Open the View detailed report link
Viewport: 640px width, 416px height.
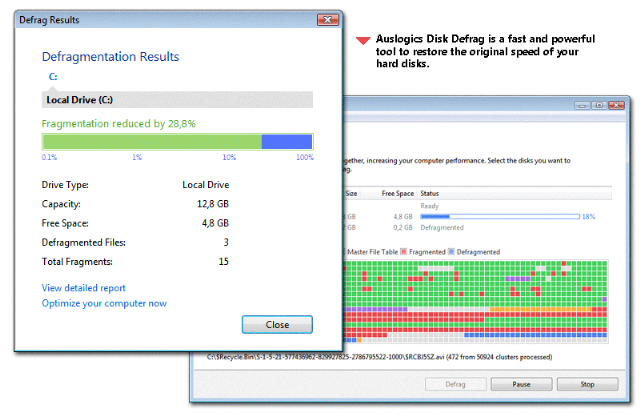[83, 288]
